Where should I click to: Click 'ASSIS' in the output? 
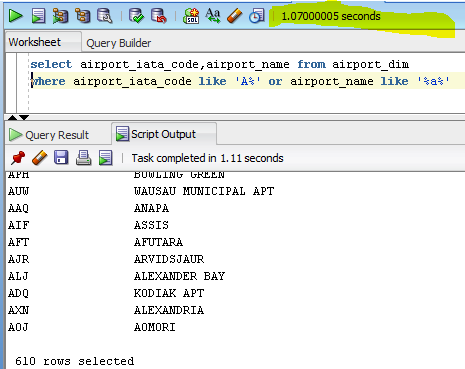(x=151, y=225)
